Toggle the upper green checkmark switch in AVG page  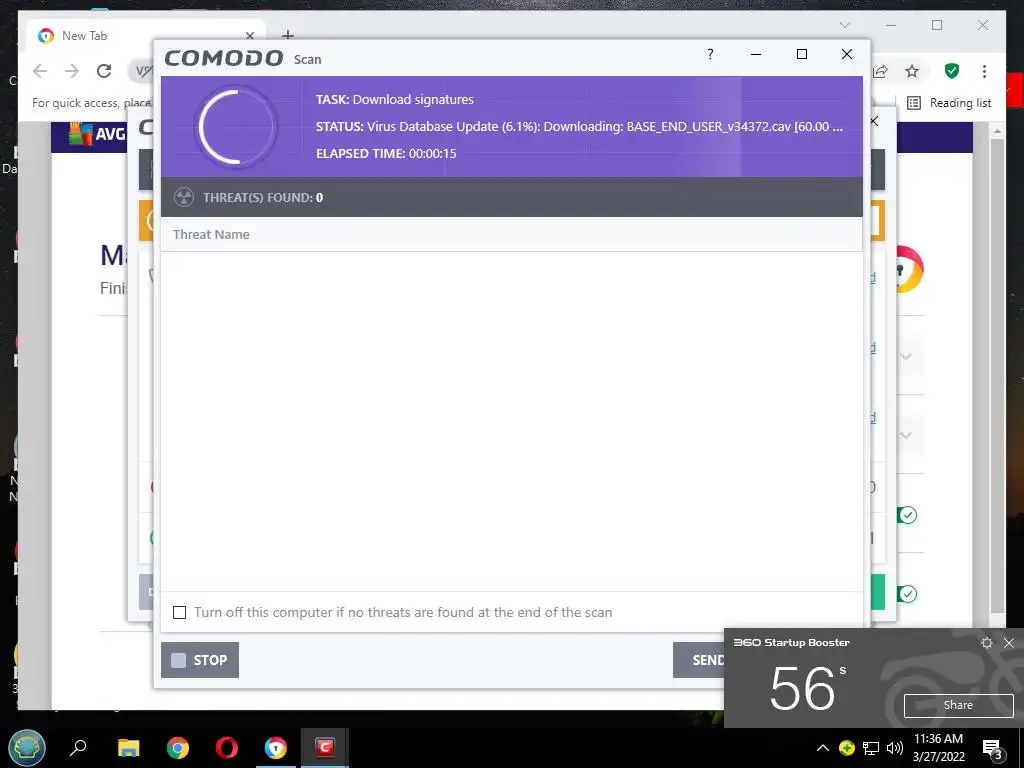(x=907, y=515)
